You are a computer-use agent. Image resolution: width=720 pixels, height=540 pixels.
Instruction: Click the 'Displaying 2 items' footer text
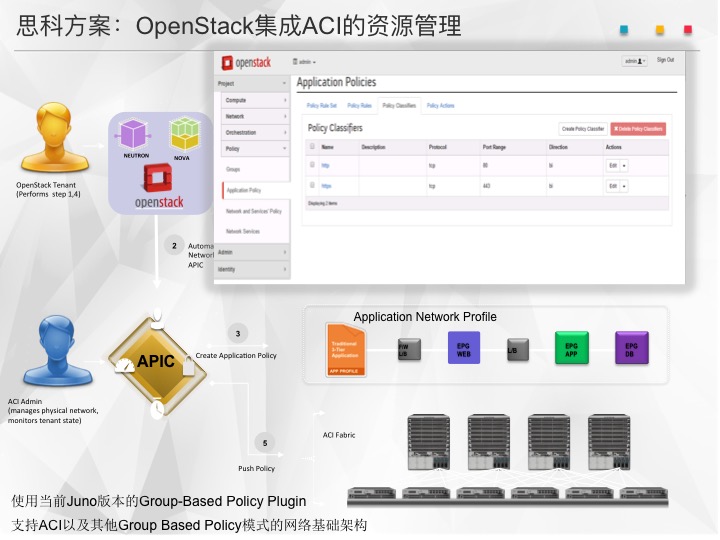coord(322,203)
